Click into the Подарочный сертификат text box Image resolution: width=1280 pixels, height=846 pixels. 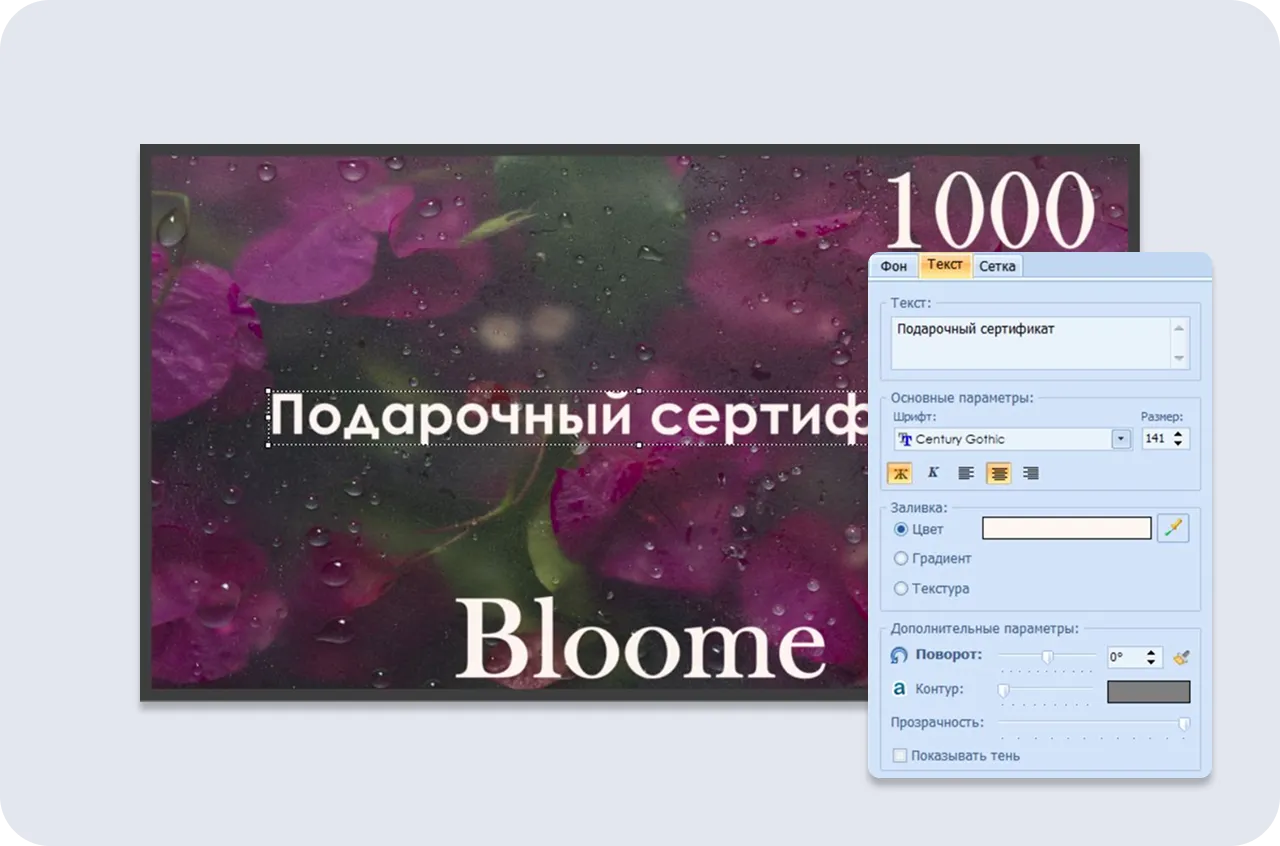1039,343
